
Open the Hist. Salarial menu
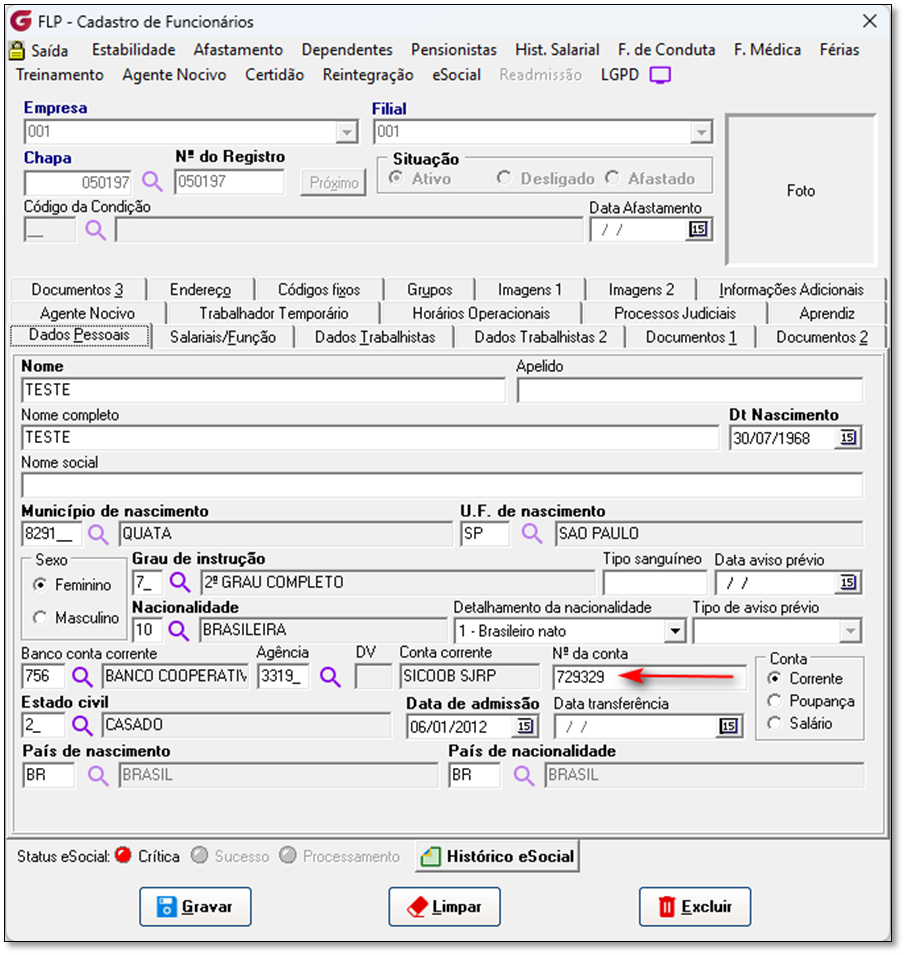557,50
